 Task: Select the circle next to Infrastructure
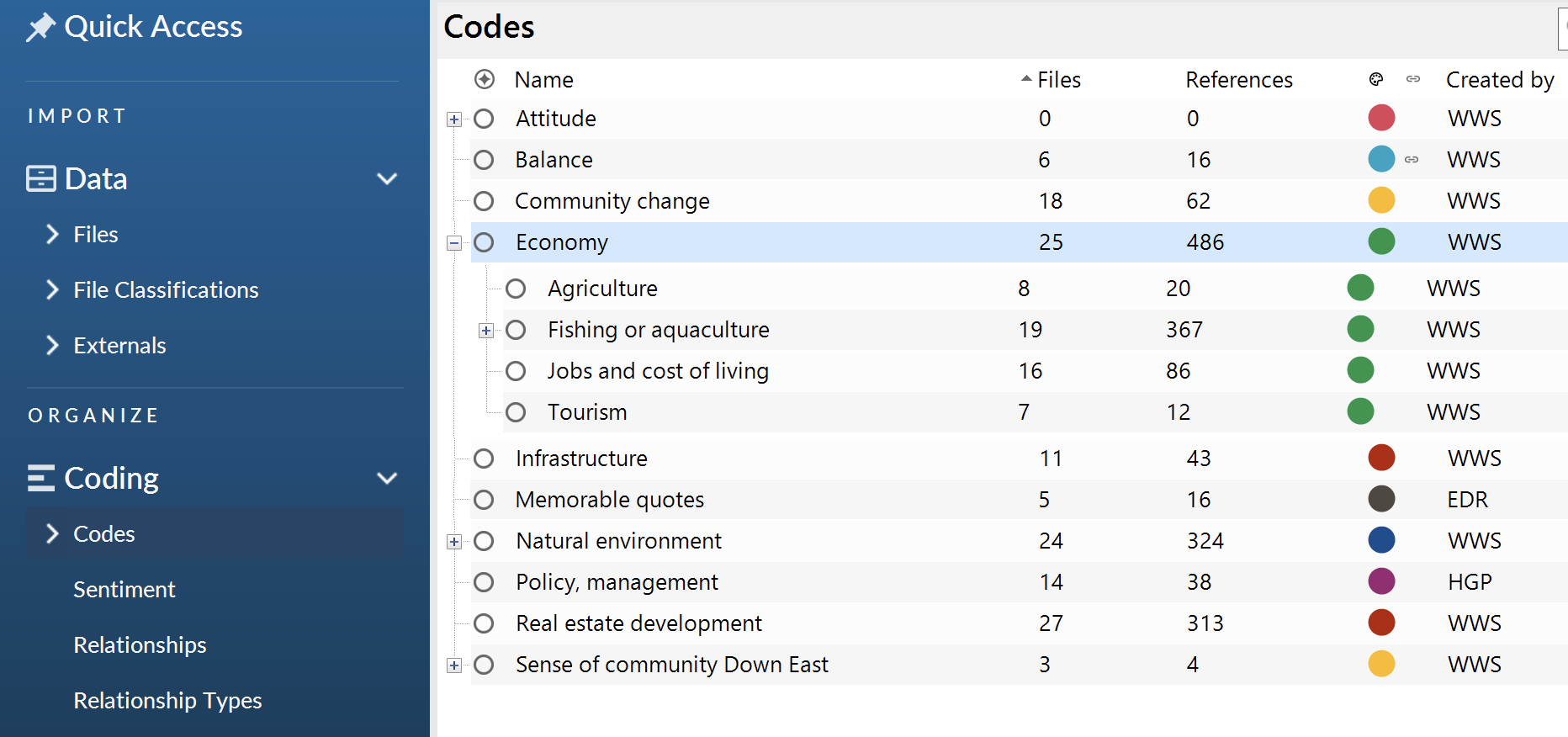[484, 459]
